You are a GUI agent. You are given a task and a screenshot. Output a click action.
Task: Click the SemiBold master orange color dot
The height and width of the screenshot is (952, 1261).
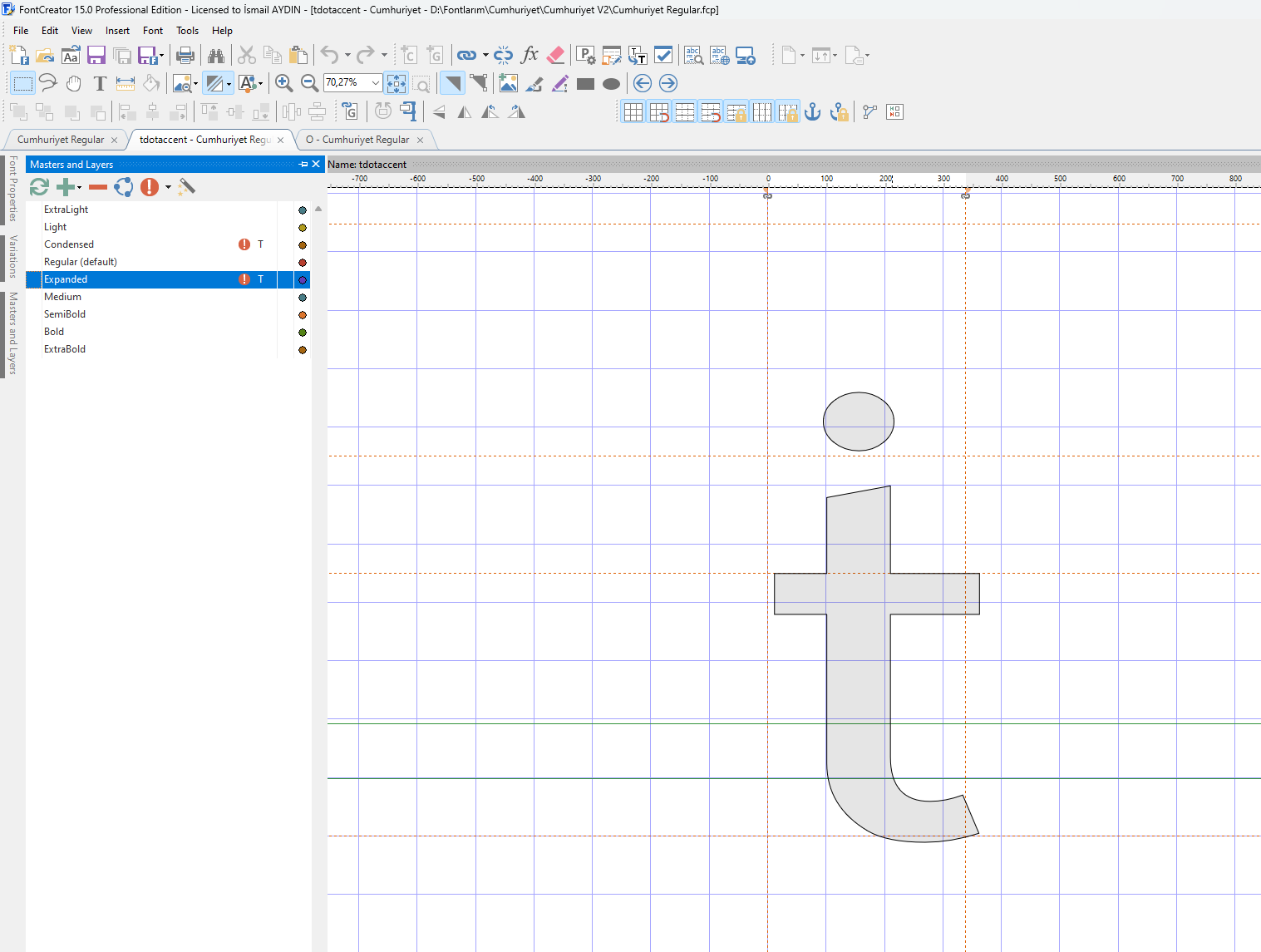303,315
